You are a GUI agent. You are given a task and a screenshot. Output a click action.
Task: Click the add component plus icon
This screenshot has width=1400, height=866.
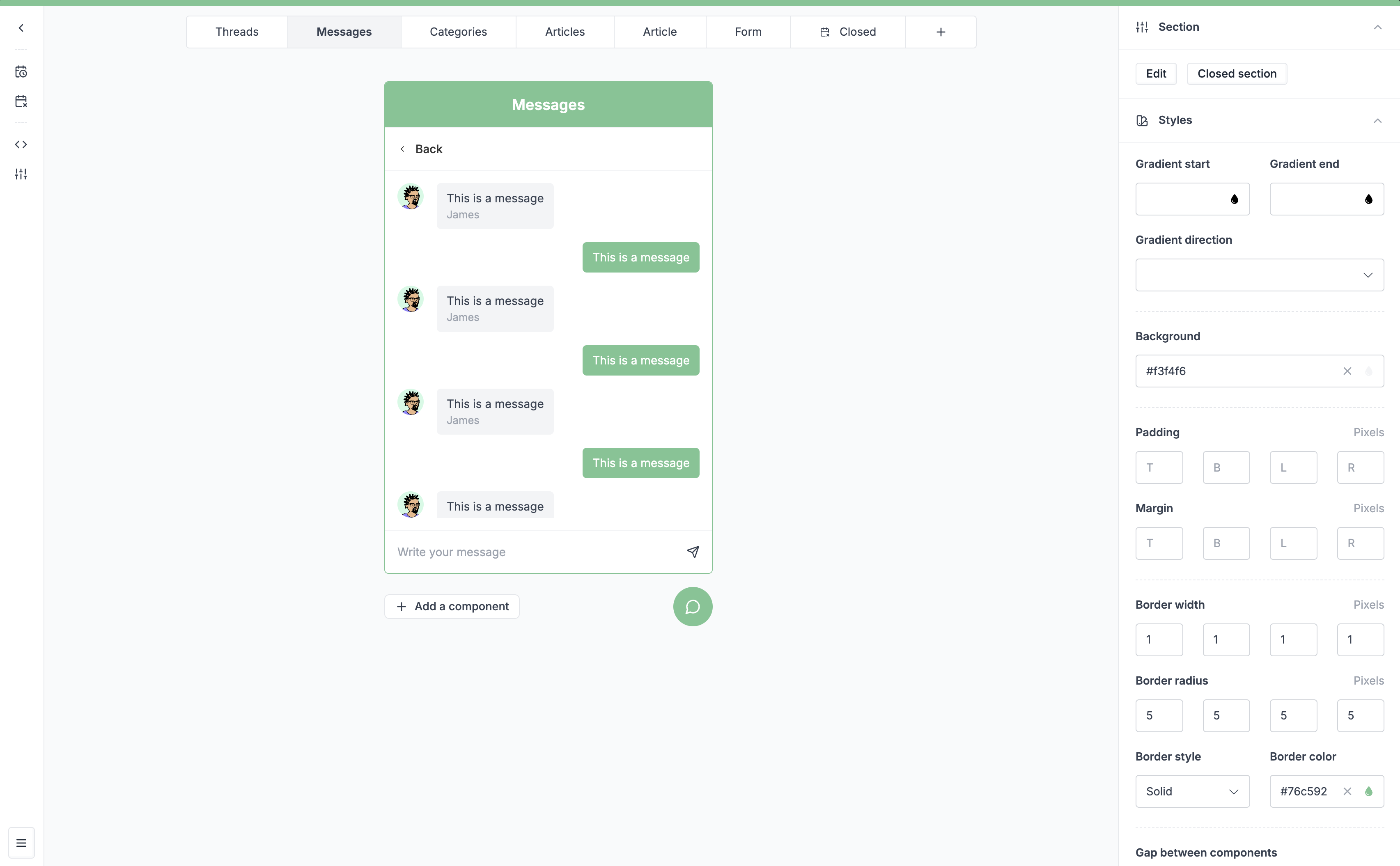click(x=401, y=606)
